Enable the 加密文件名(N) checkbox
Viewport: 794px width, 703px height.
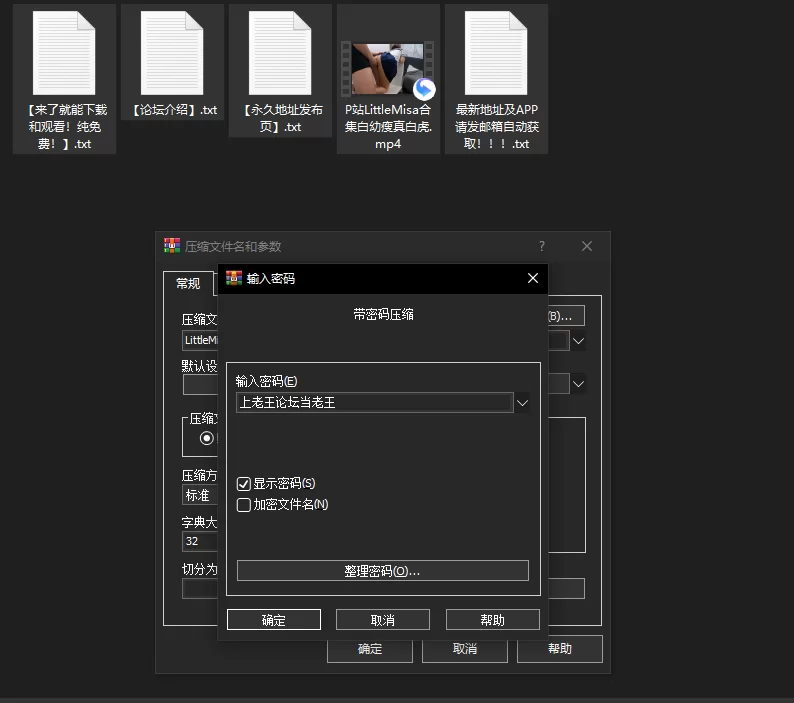tap(244, 505)
